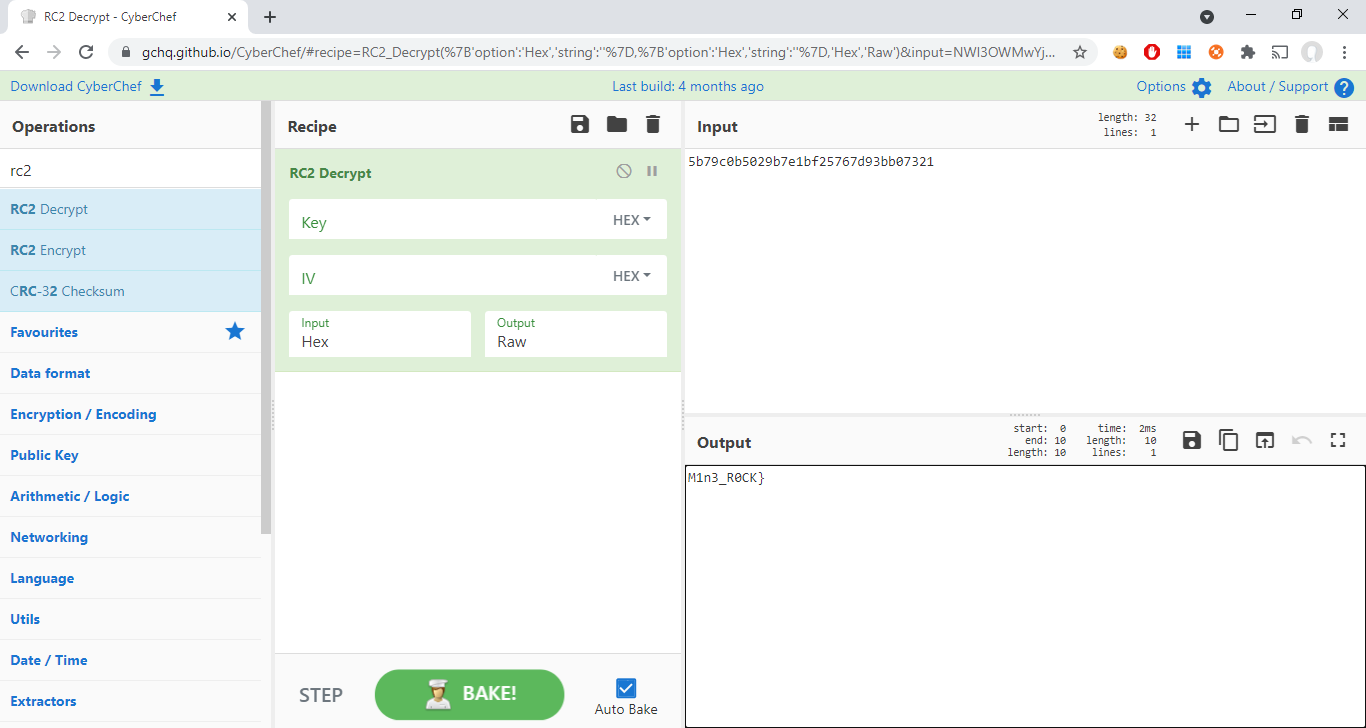Open folder as input icon
The width and height of the screenshot is (1366, 728).
1228,124
